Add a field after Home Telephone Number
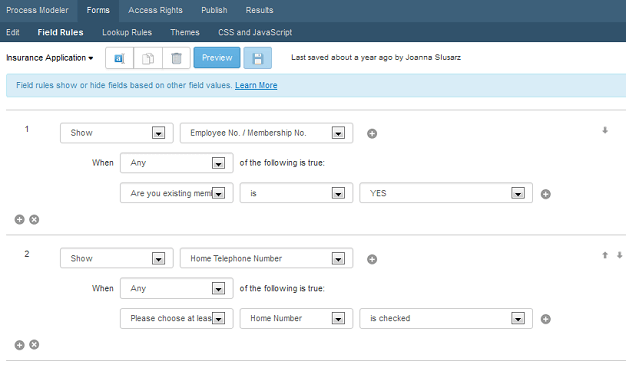Image resolution: width=626 pixels, height=371 pixels. tap(372, 260)
